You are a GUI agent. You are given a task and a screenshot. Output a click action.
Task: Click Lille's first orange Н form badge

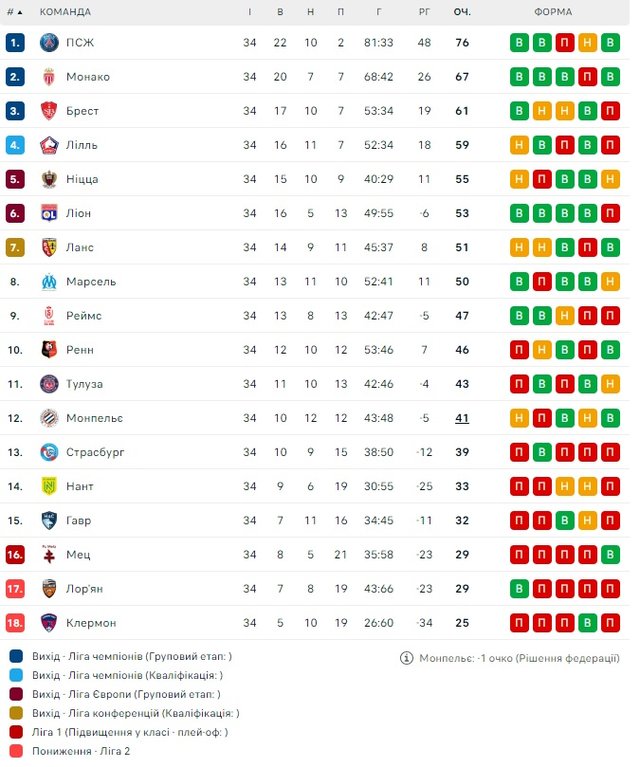(x=519, y=145)
